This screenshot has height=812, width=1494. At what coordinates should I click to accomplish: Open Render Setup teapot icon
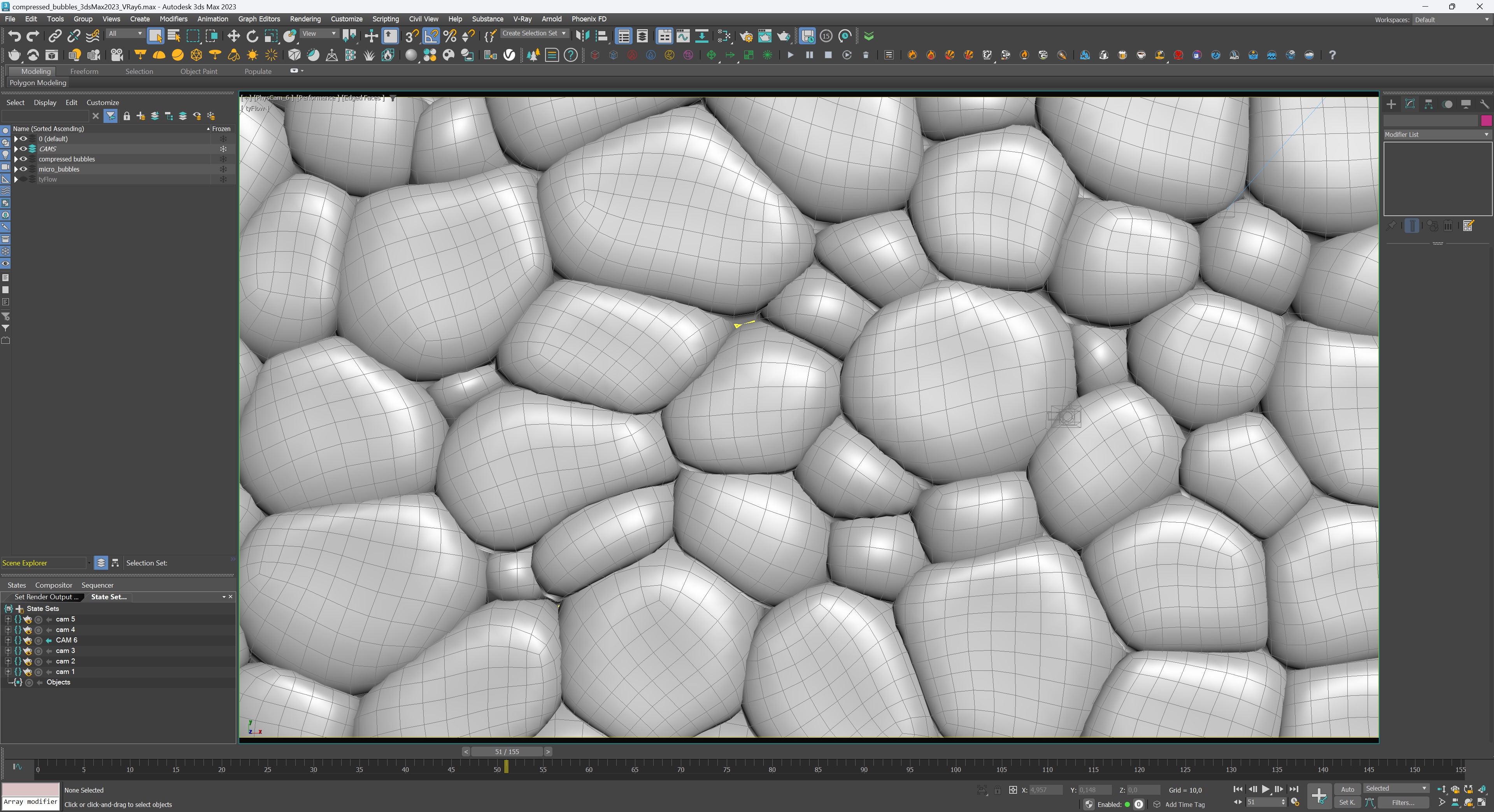[747, 37]
